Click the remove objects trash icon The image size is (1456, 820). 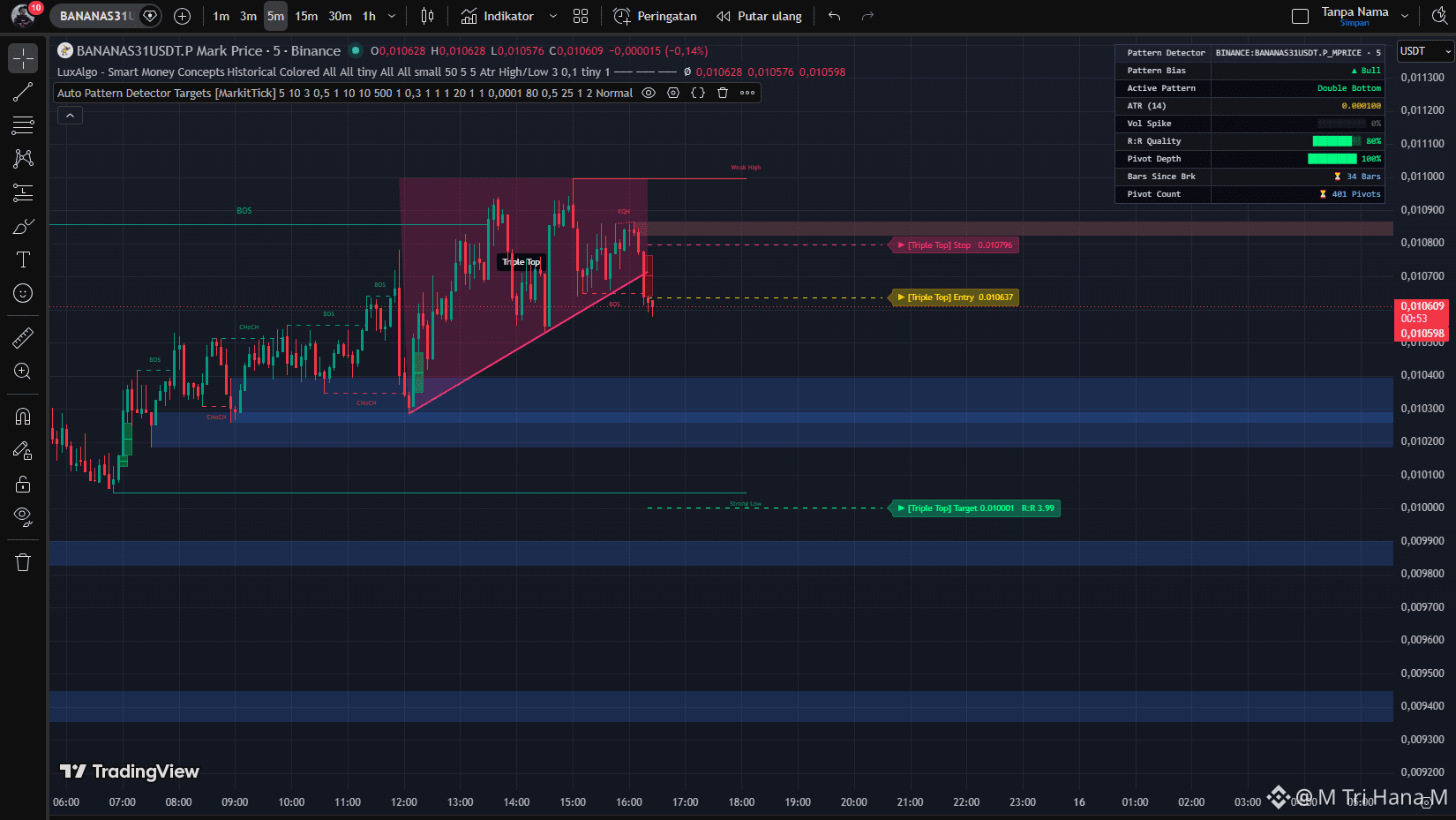point(23,562)
